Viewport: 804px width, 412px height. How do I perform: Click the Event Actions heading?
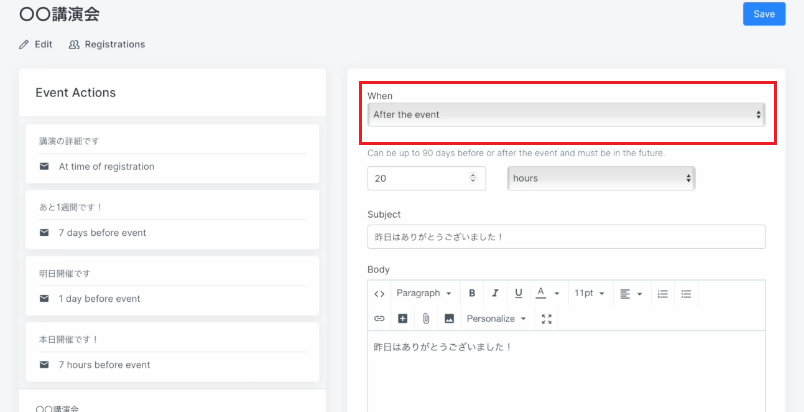(x=75, y=93)
